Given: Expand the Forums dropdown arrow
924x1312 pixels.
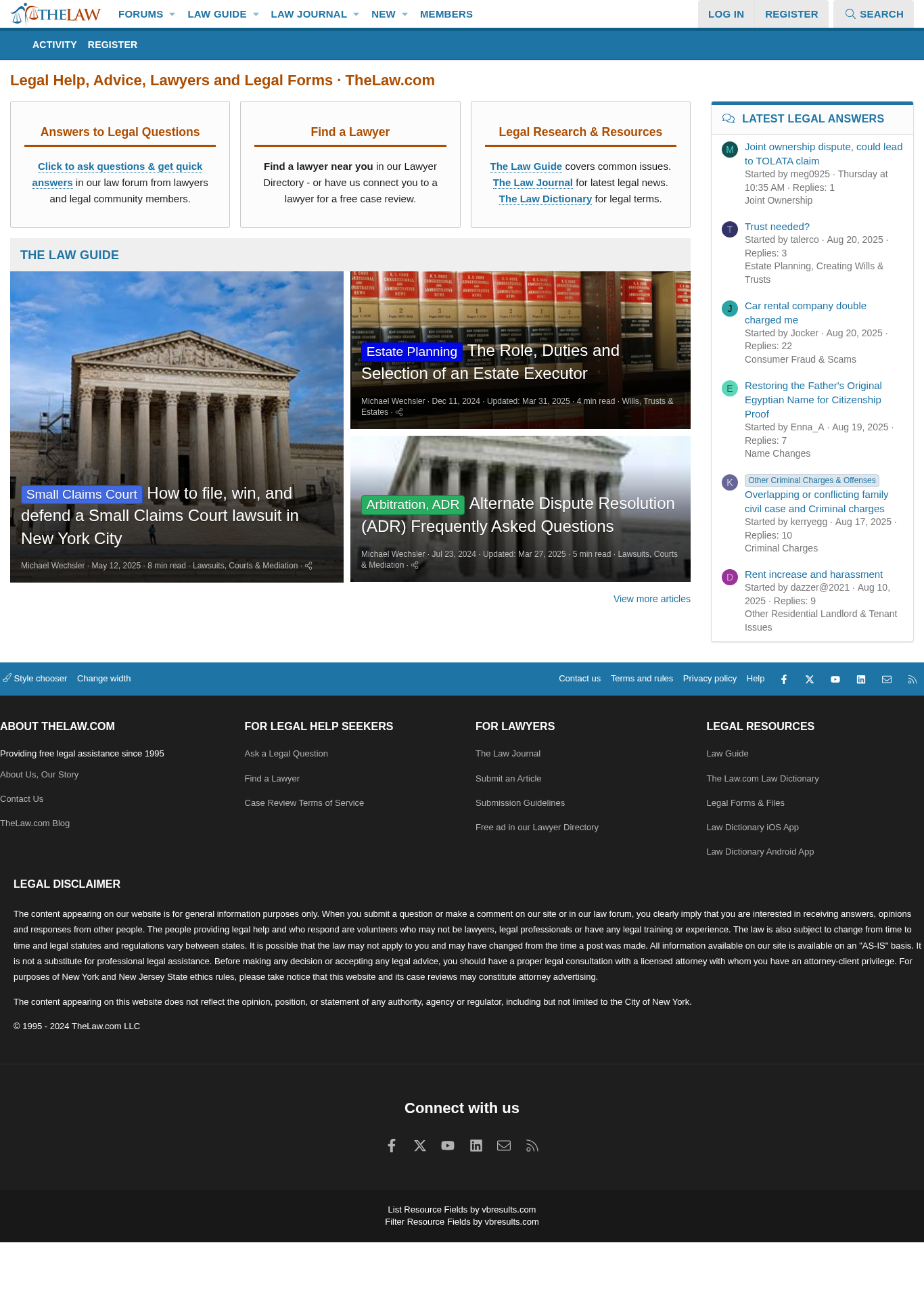Looking at the screenshot, I should click(x=172, y=14).
